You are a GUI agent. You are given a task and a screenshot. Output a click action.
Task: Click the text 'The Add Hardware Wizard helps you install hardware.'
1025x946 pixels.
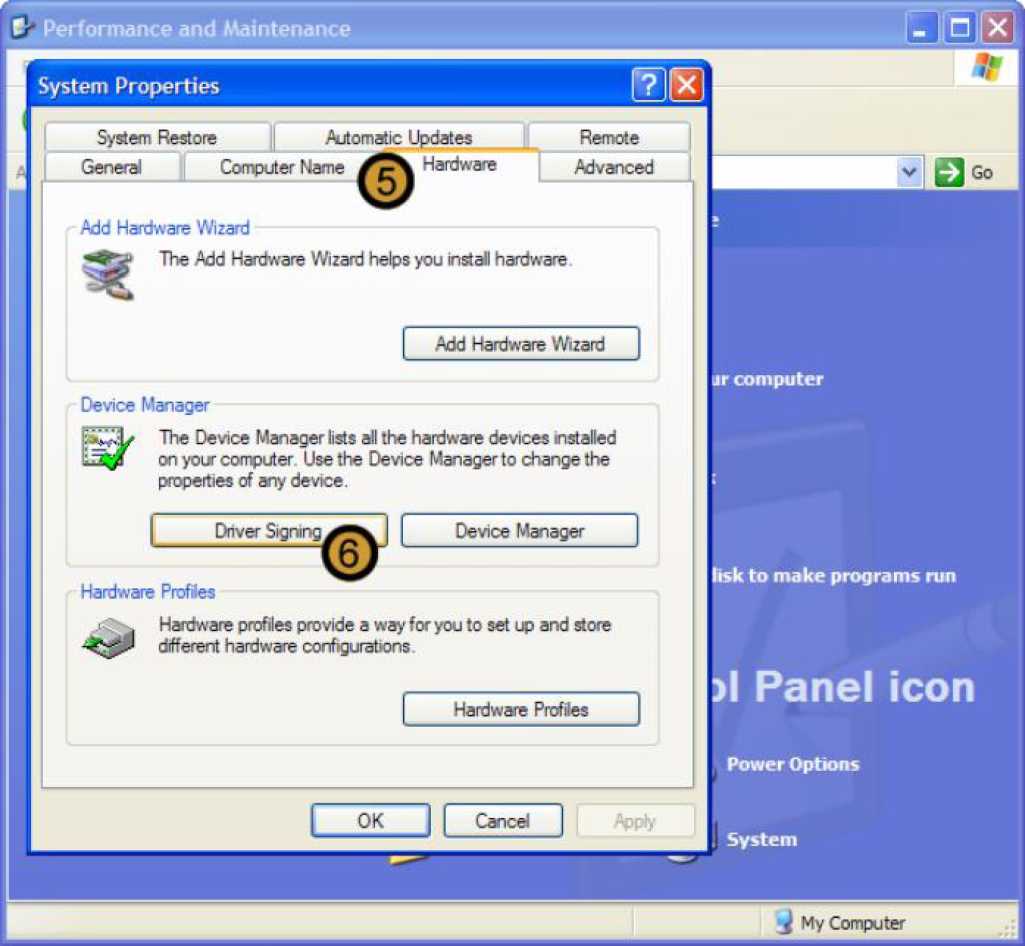[x=365, y=259]
